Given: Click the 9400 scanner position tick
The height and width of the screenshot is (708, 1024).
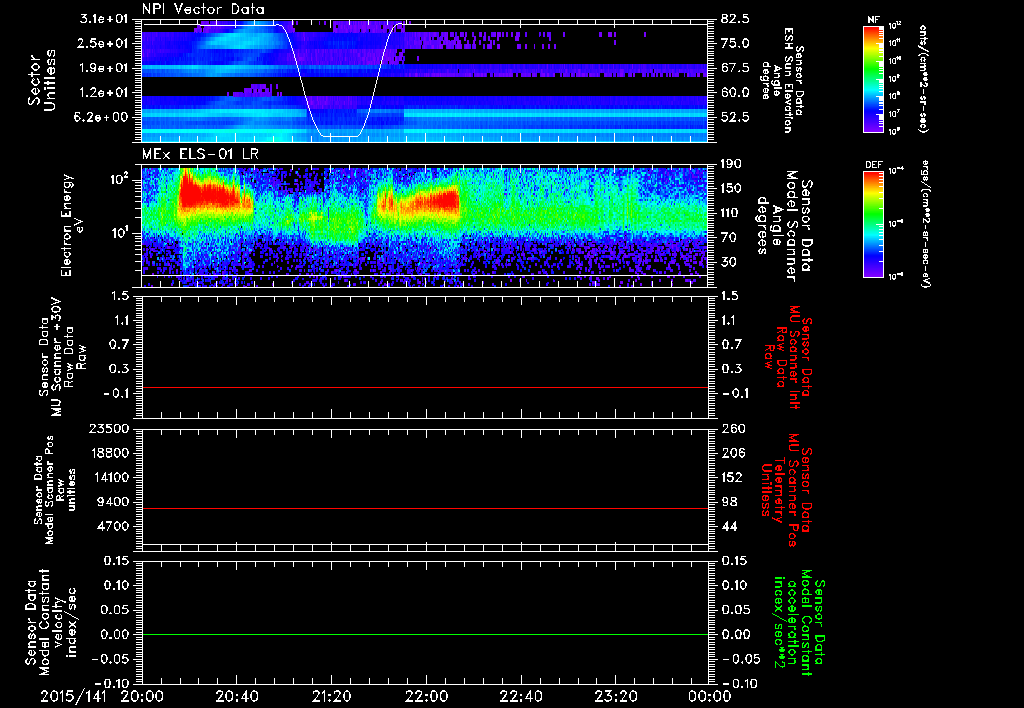Looking at the screenshot, I should coord(112,502).
